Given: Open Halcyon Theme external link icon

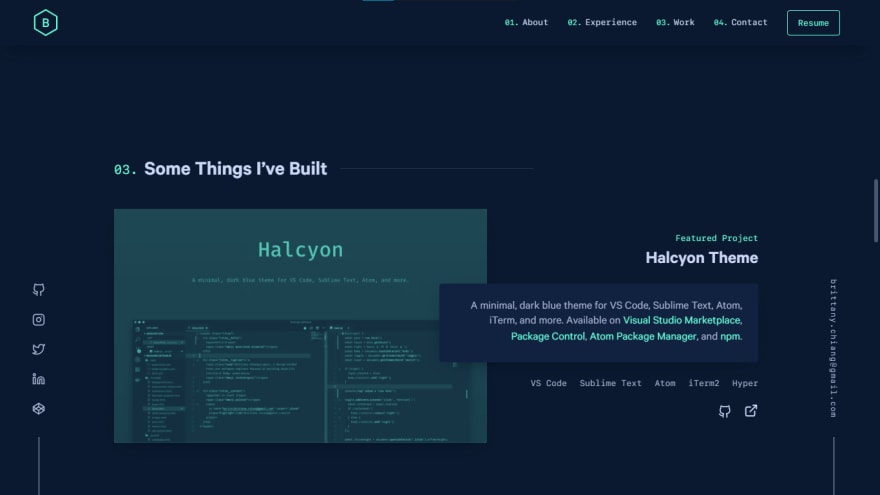Looking at the screenshot, I should (x=751, y=411).
